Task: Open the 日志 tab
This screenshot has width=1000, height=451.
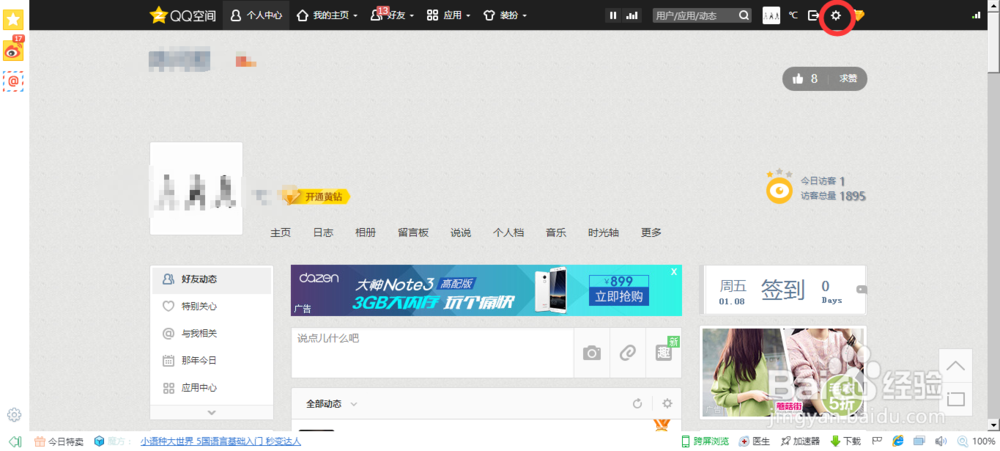Action: (x=323, y=233)
